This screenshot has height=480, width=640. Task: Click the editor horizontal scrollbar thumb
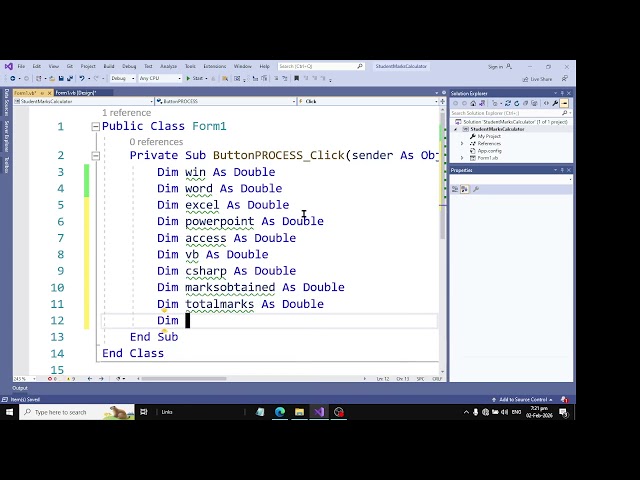pos(184,379)
